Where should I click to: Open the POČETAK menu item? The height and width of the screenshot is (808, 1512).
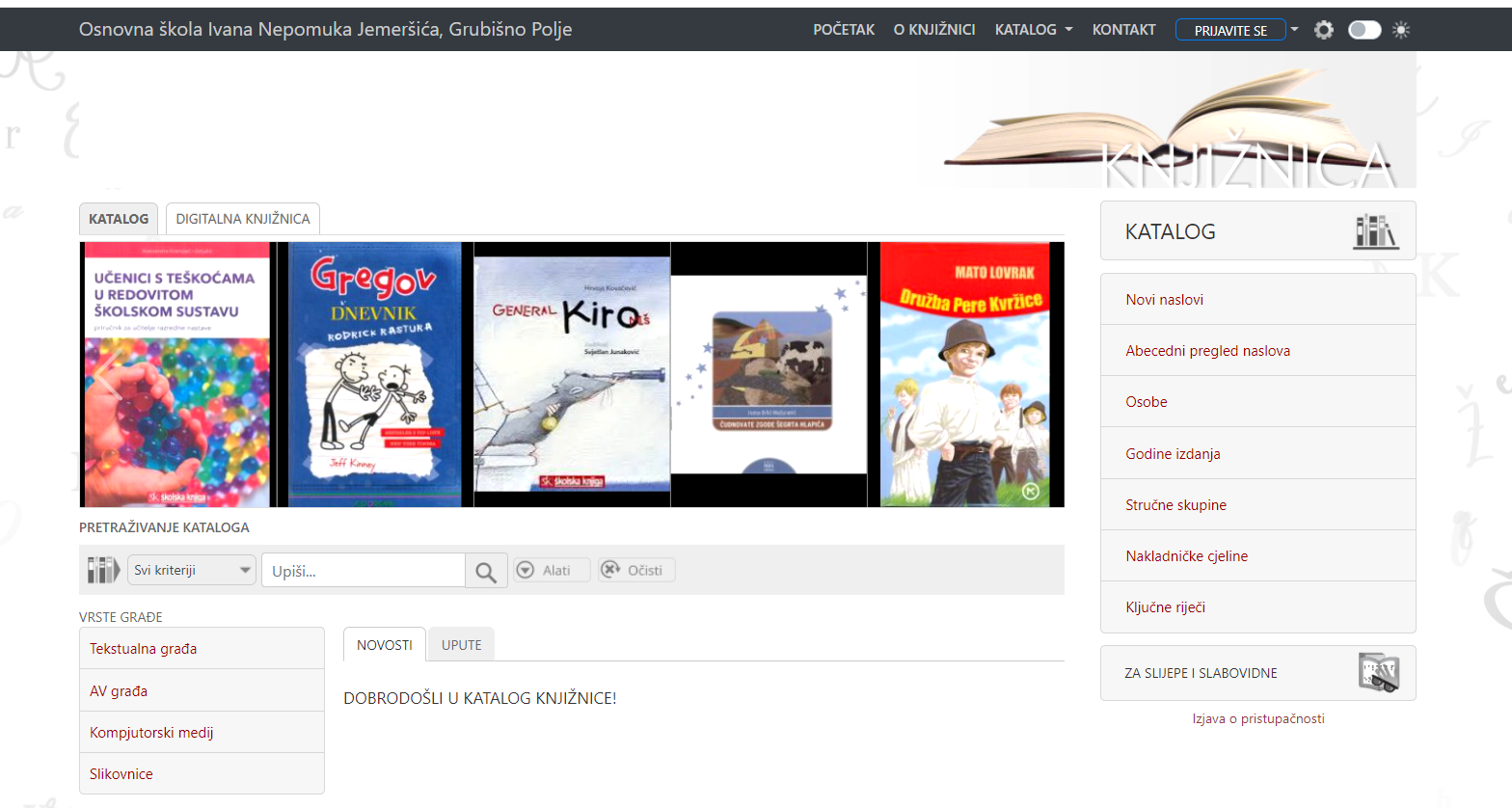pyautogui.click(x=844, y=30)
